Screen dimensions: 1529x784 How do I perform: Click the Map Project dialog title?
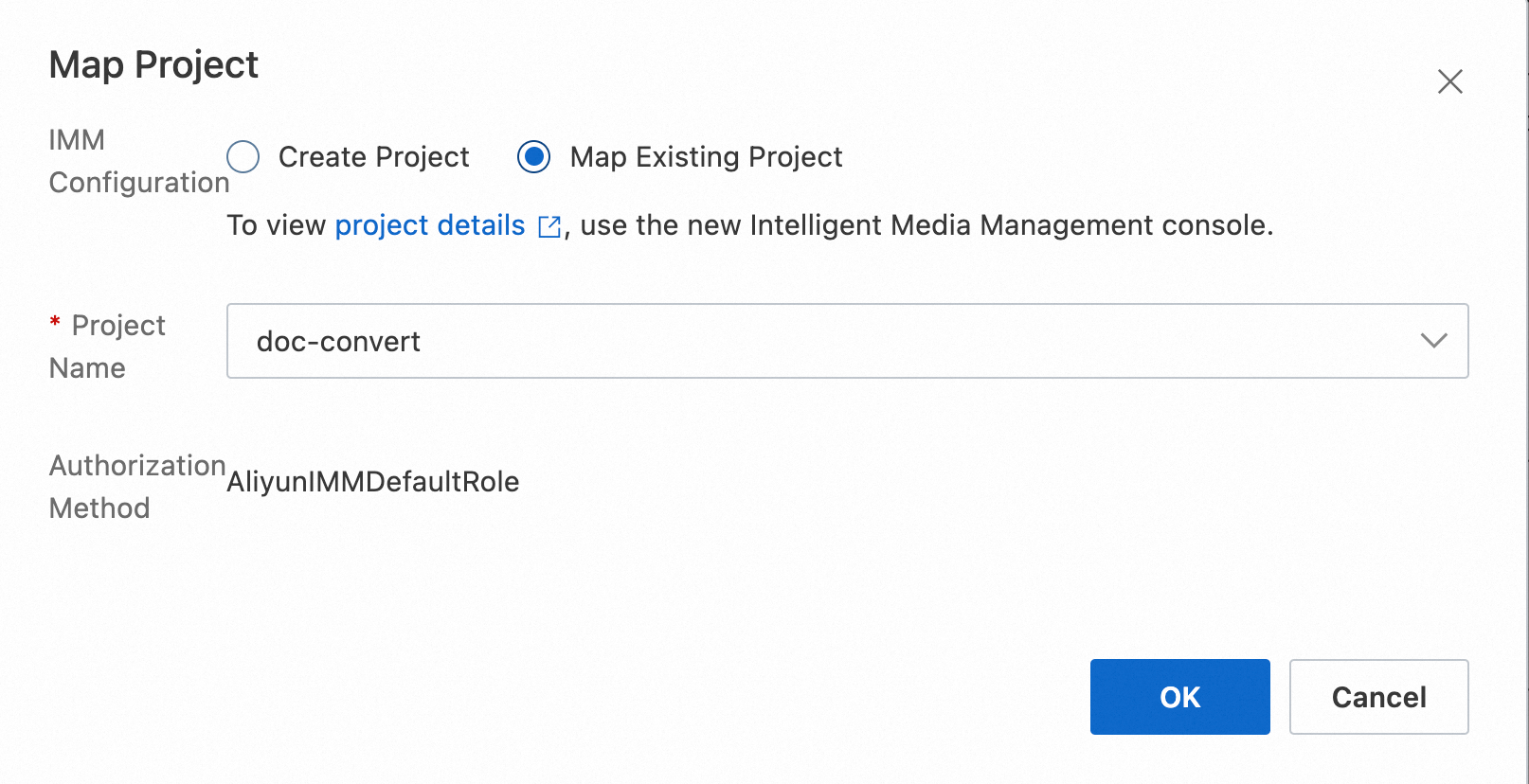tap(153, 65)
